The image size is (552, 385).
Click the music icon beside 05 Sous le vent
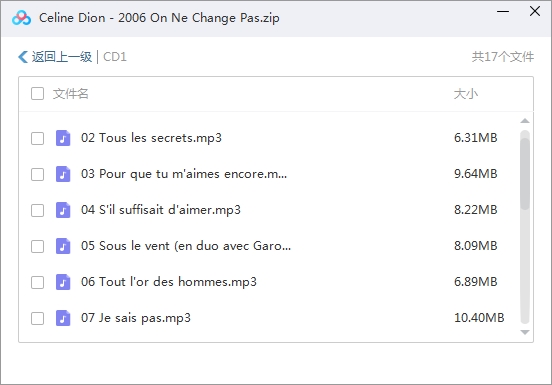[63, 246]
